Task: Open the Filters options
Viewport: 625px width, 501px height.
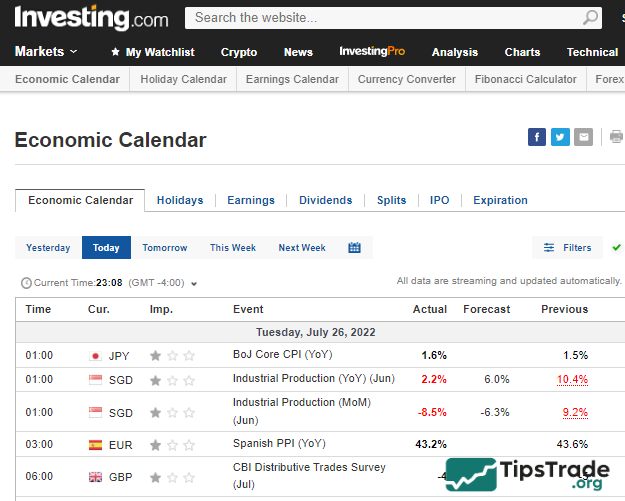Action: tap(567, 248)
